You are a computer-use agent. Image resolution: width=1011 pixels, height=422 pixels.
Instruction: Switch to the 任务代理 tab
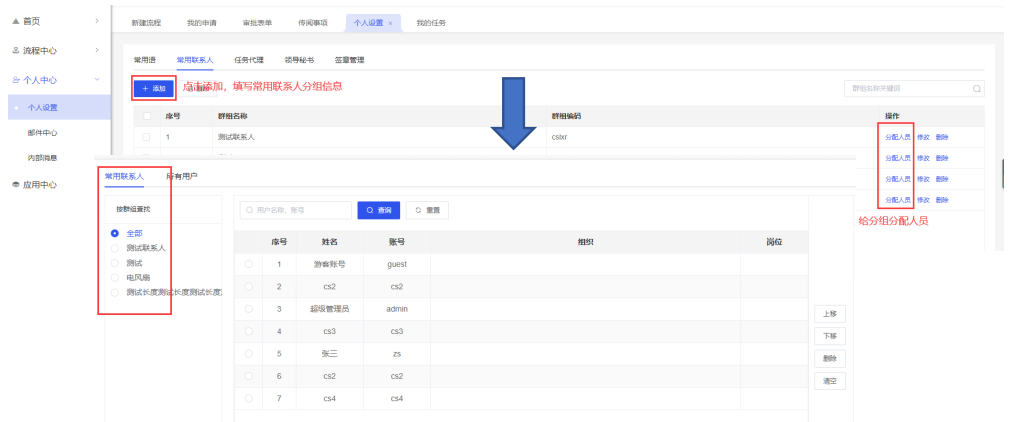[x=249, y=60]
